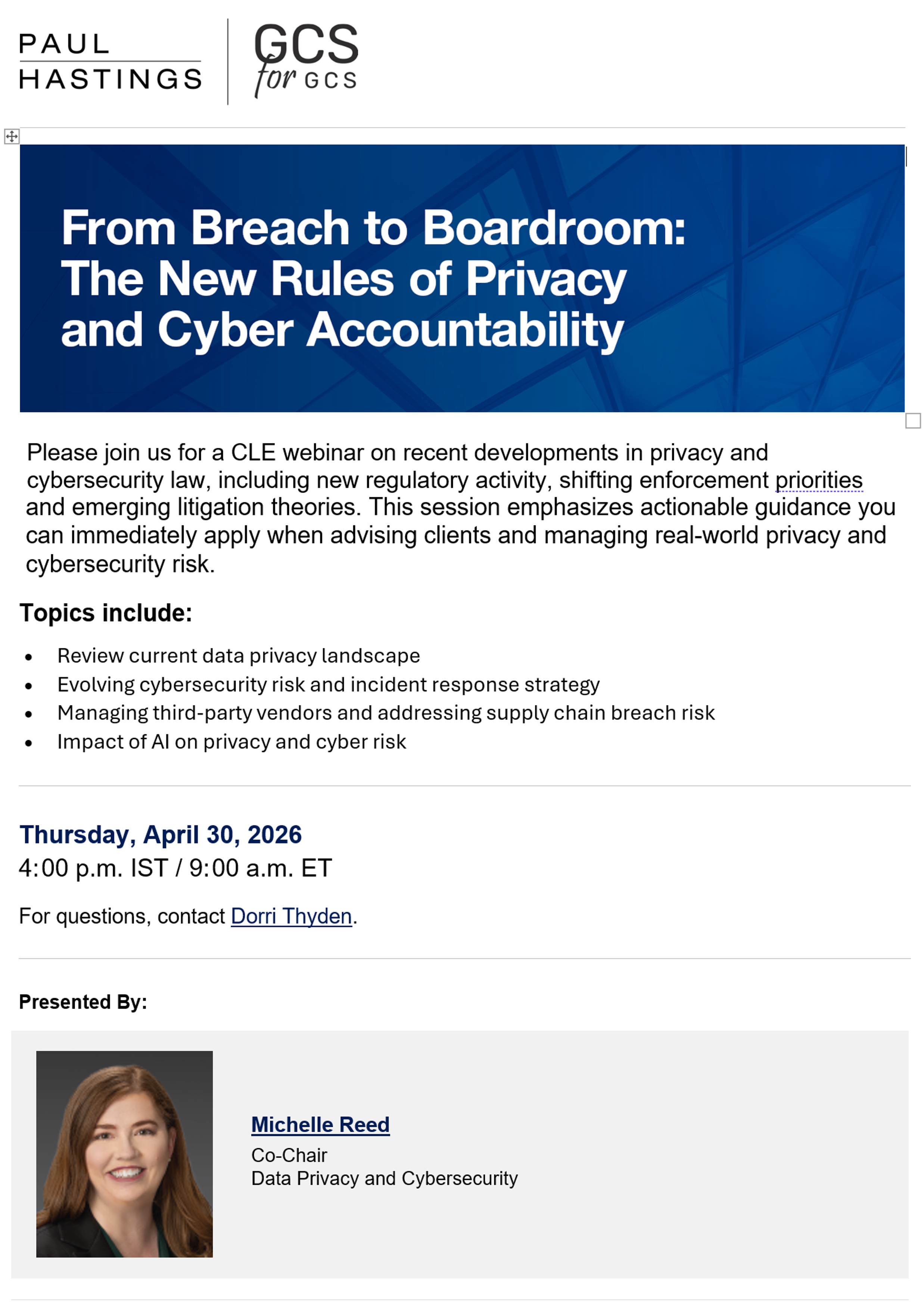Click the Paul Hastings logo

(x=110, y=62)
